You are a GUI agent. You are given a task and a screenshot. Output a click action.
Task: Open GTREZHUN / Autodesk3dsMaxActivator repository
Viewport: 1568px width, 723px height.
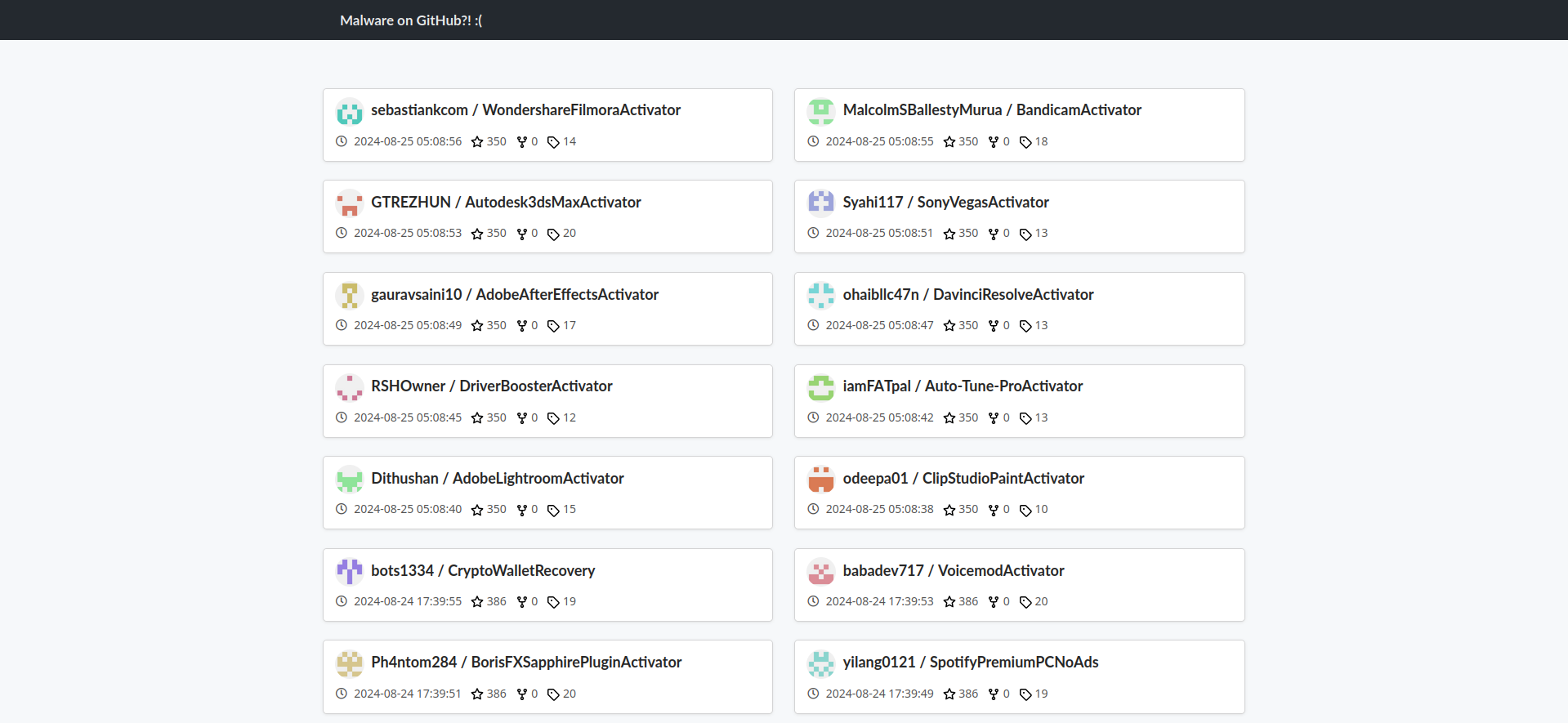click(x=506, y=203)
